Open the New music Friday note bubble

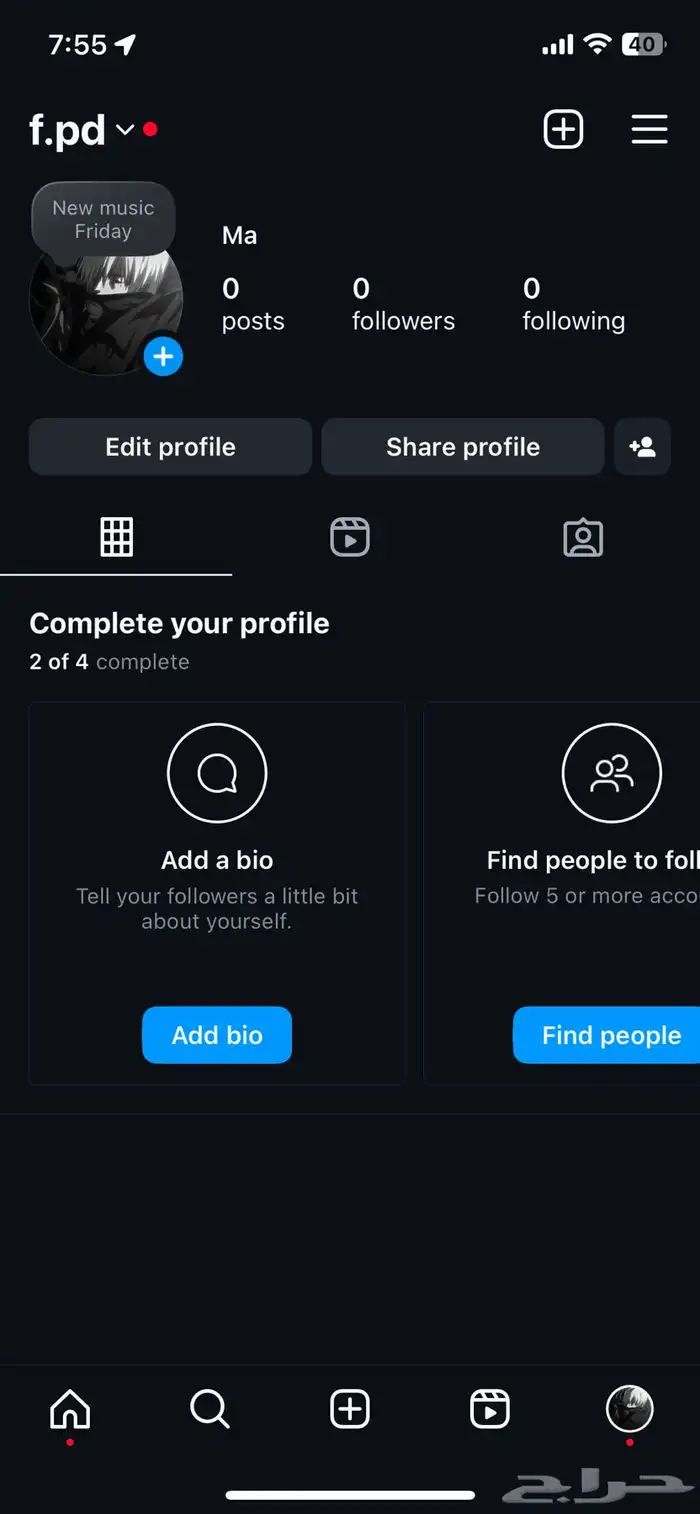[104, 219]
